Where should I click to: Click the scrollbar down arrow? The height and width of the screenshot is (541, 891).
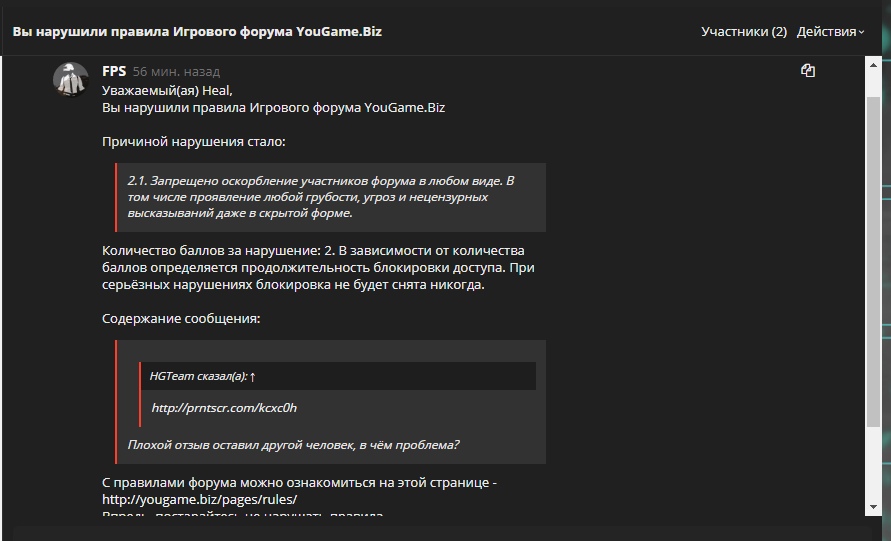873,507
